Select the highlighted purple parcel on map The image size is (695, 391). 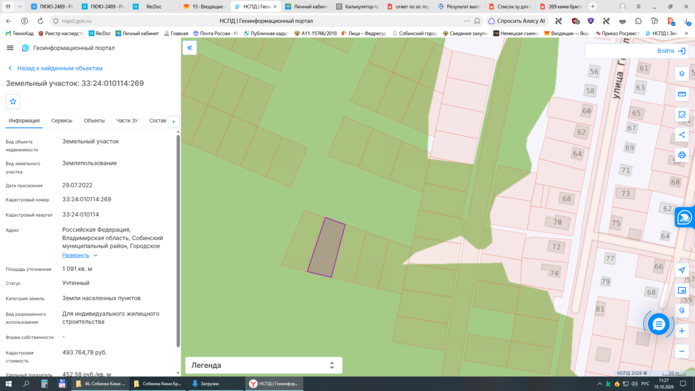click(326, 247)
